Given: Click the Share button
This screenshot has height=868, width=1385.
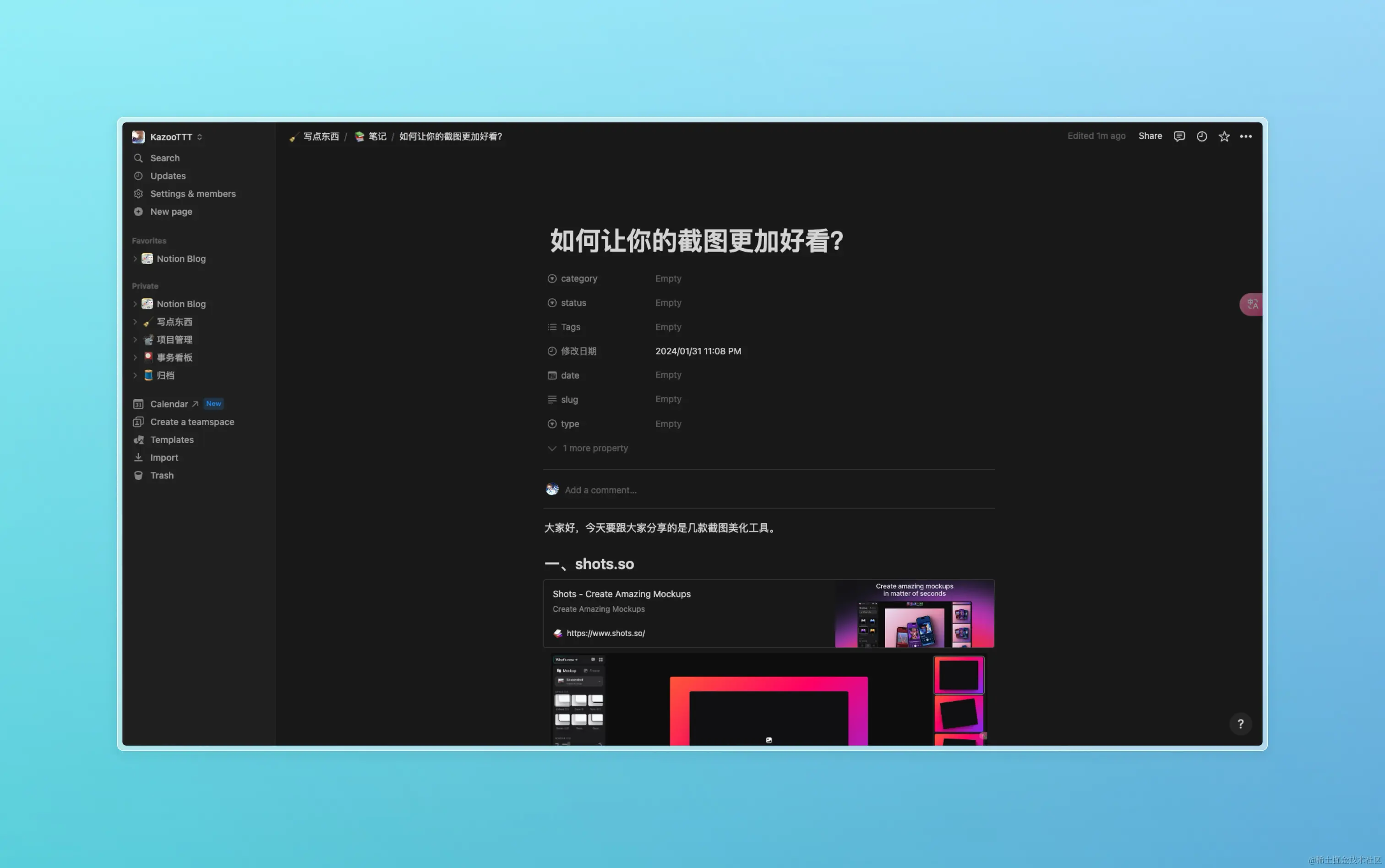Looking at the screenshot, I should [1150, 136].
